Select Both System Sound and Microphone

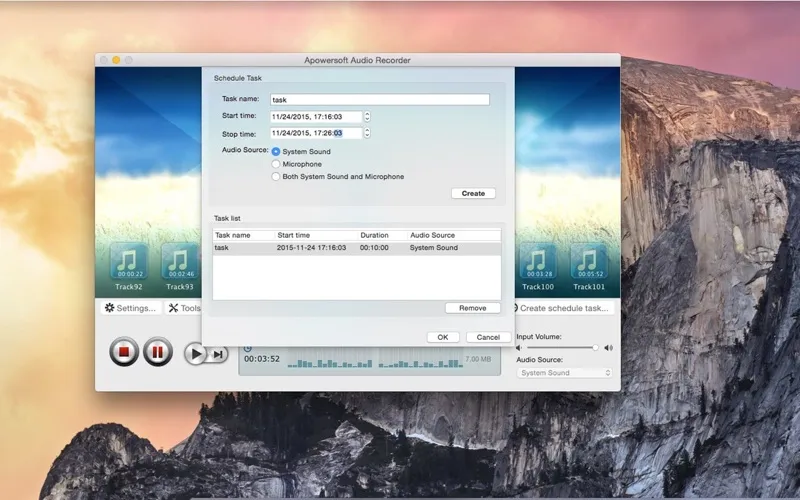click(276, 177)
